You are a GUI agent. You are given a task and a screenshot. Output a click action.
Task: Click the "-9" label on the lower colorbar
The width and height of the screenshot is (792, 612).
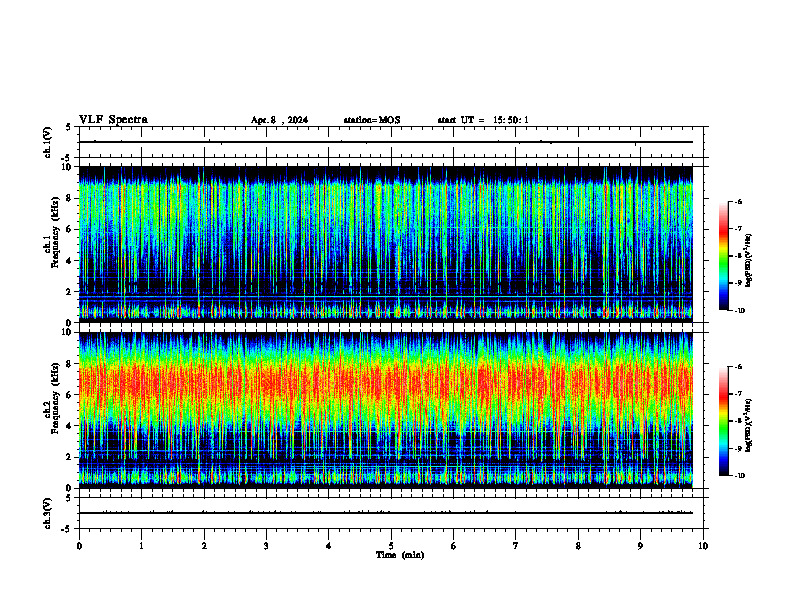(738, 449)
